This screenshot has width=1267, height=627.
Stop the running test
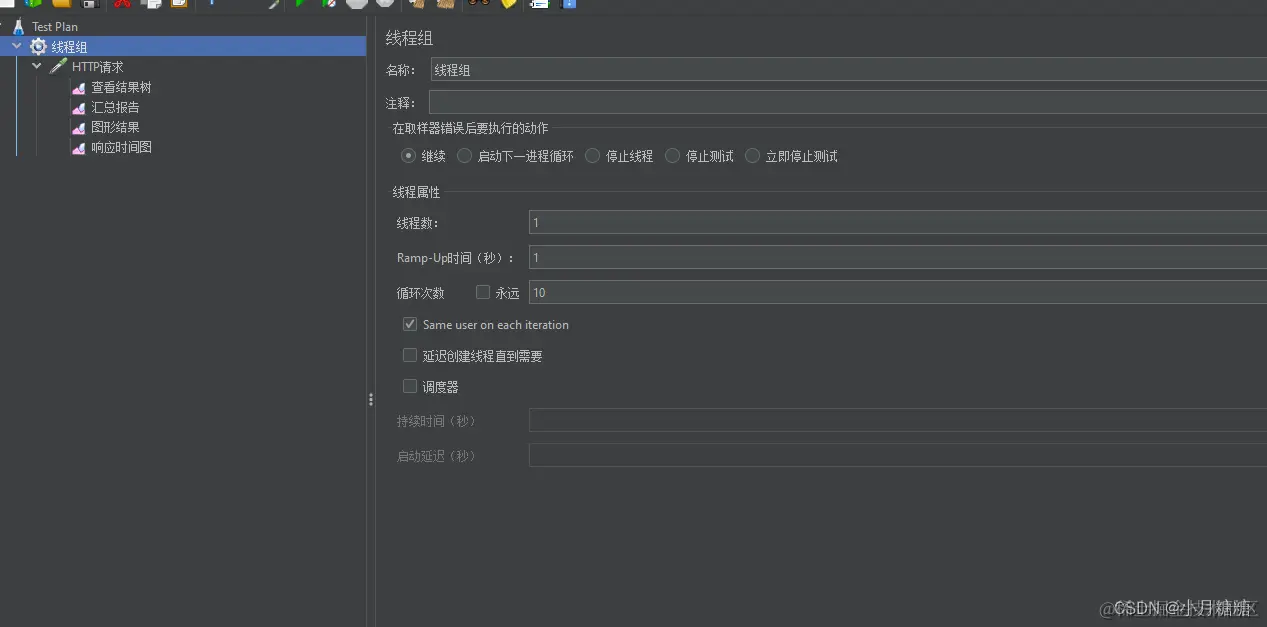click(x=355, y=5)
